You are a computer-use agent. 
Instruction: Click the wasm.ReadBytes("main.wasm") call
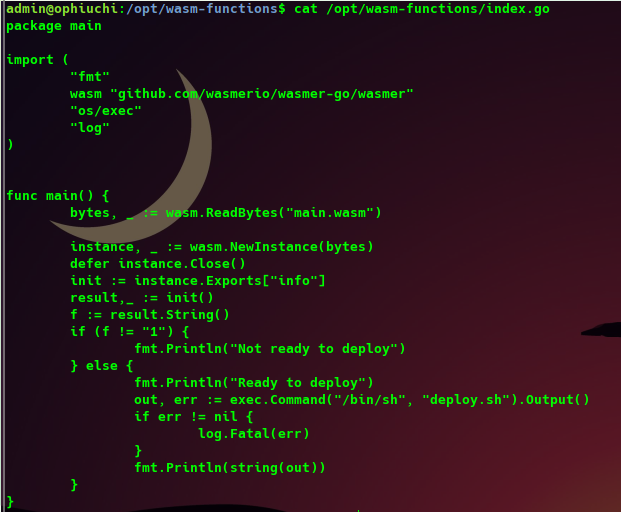point(273,213)
